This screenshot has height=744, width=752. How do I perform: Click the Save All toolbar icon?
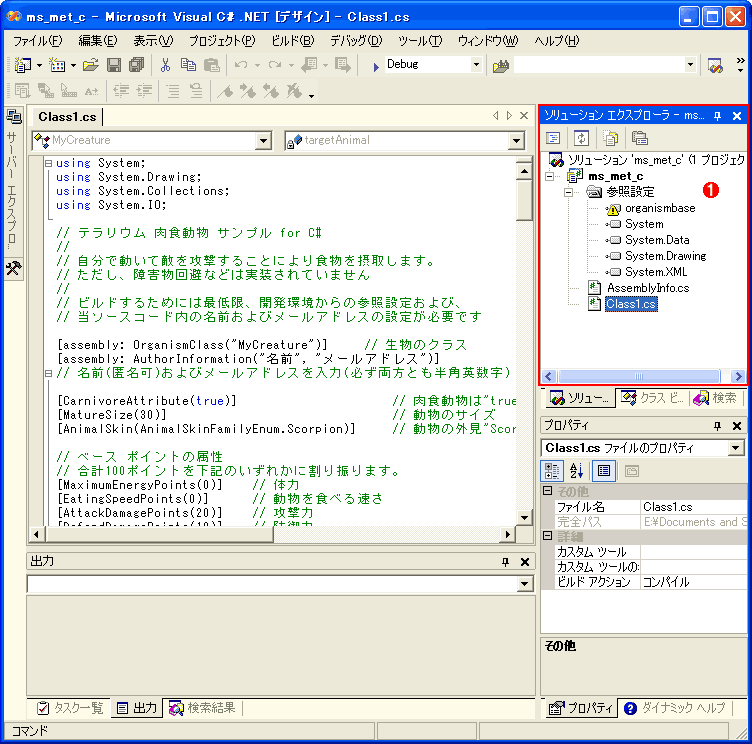click(x=137, y=64)
